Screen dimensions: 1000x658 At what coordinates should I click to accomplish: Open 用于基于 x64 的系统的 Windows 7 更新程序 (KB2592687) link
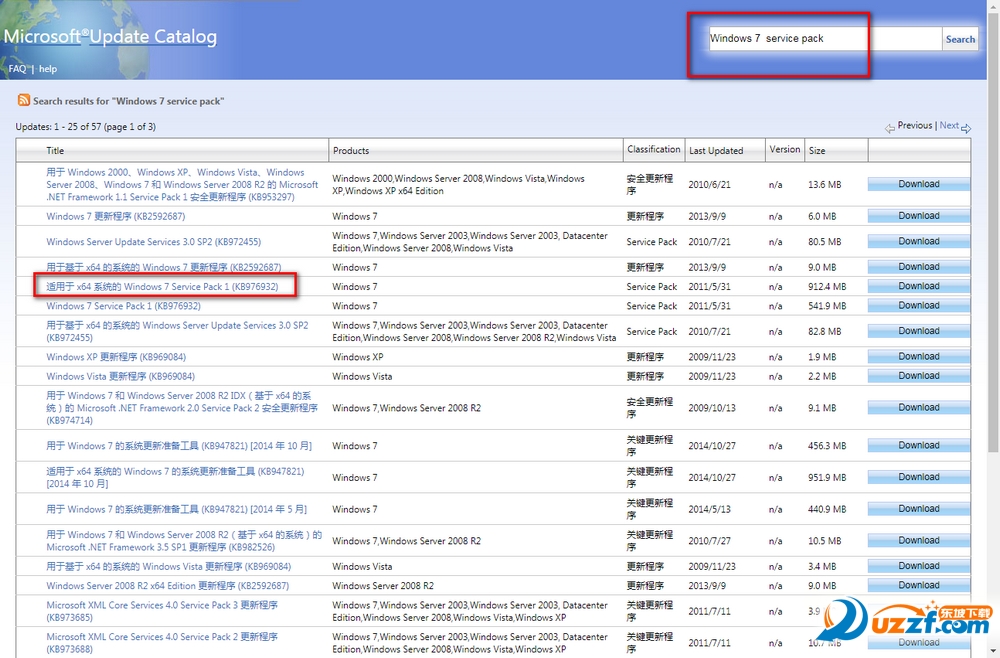coord(163,267)
